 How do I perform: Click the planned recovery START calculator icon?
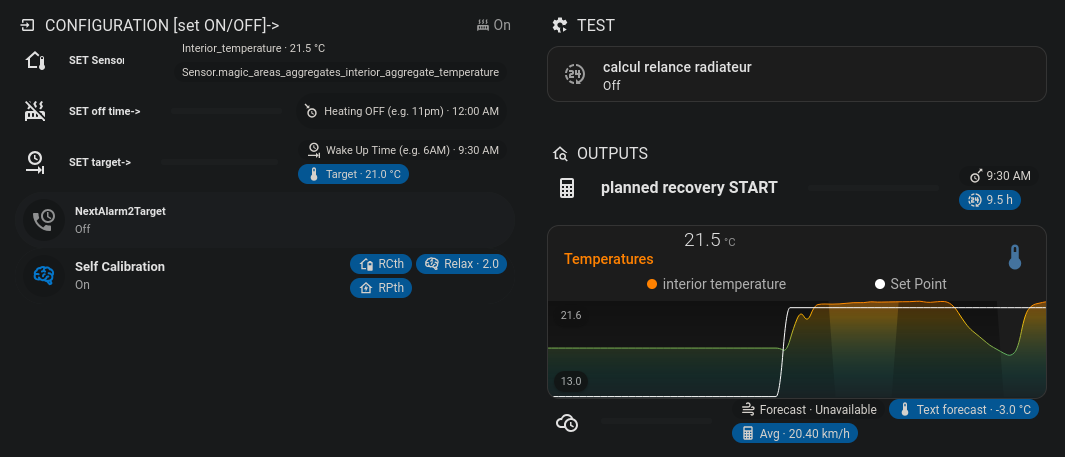[x=567, y=188]
